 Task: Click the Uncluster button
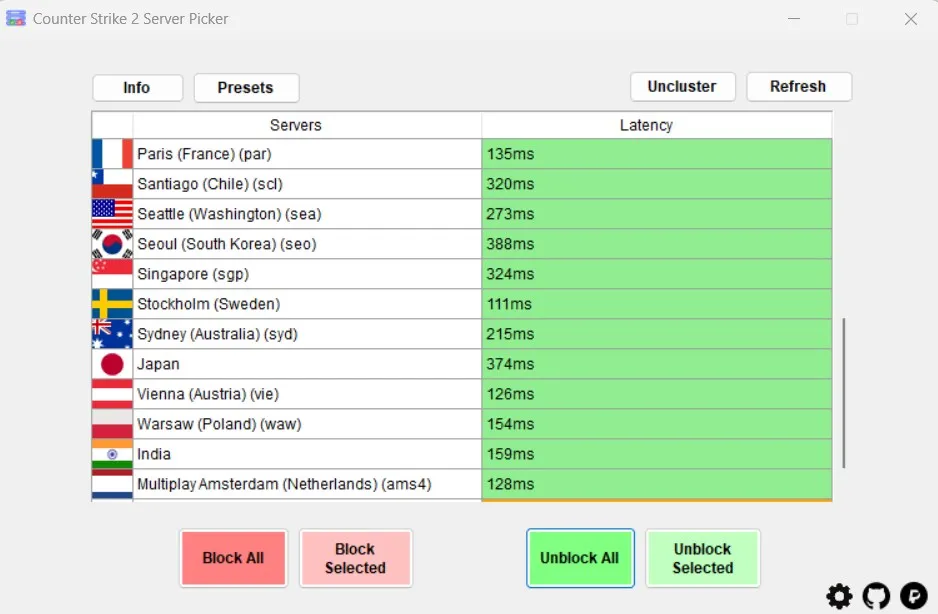[682, 87]
